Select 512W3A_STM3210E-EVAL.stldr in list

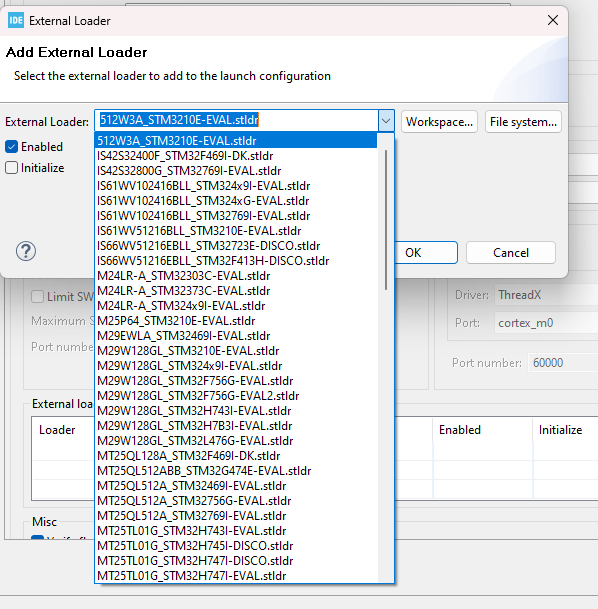236,141
